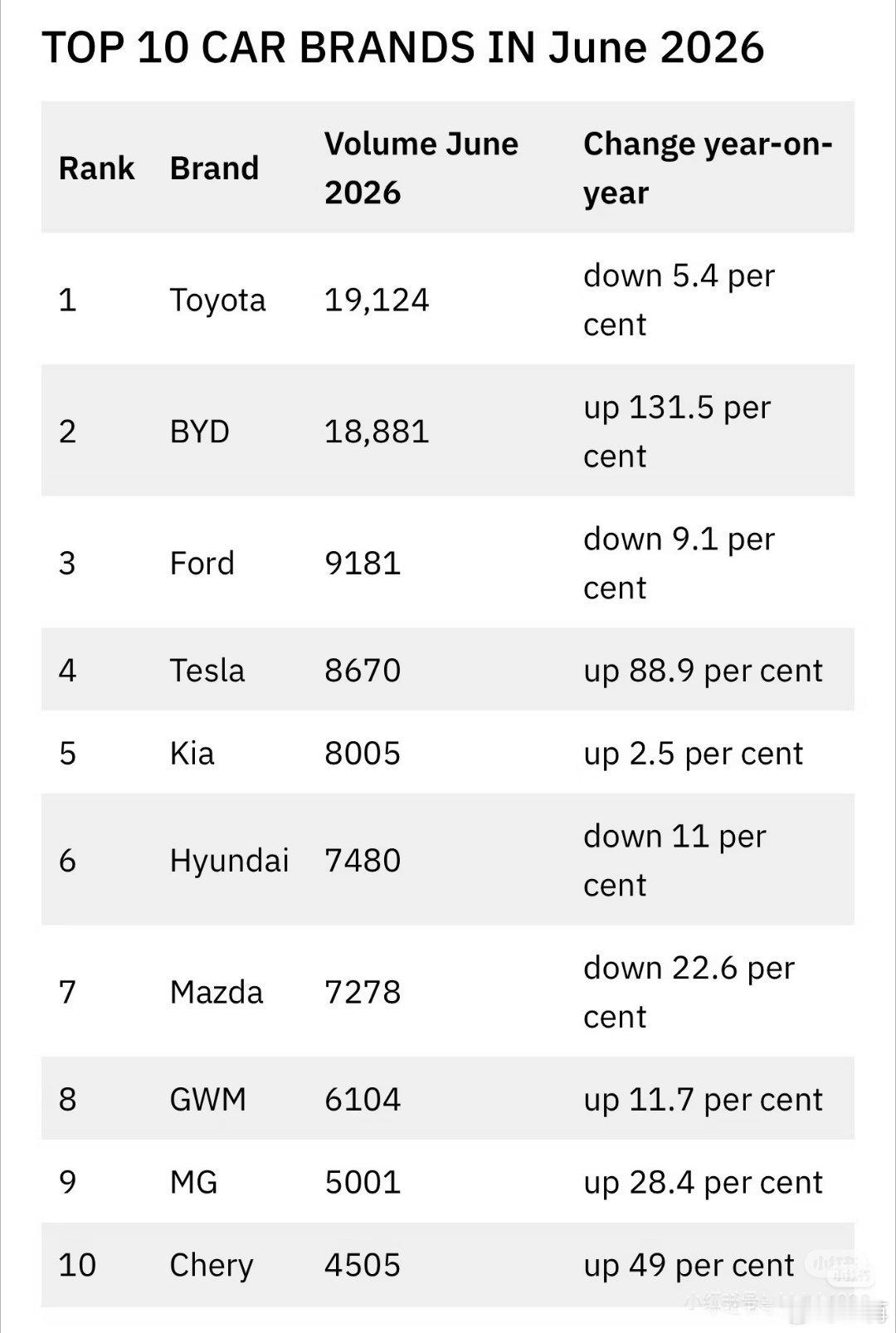Image resolution: width=896 pixels, height=1333 pixels.
Task: Select the Rank column header
Action: 96,168
